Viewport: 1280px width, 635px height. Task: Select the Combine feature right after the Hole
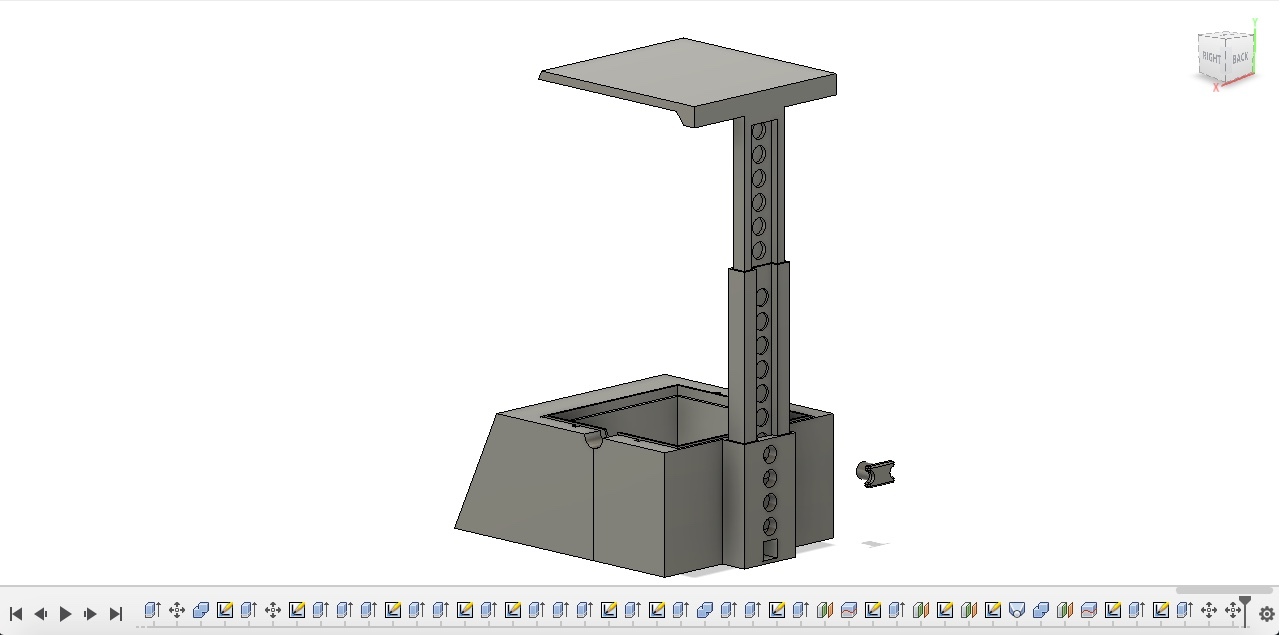click(1041, 610)
